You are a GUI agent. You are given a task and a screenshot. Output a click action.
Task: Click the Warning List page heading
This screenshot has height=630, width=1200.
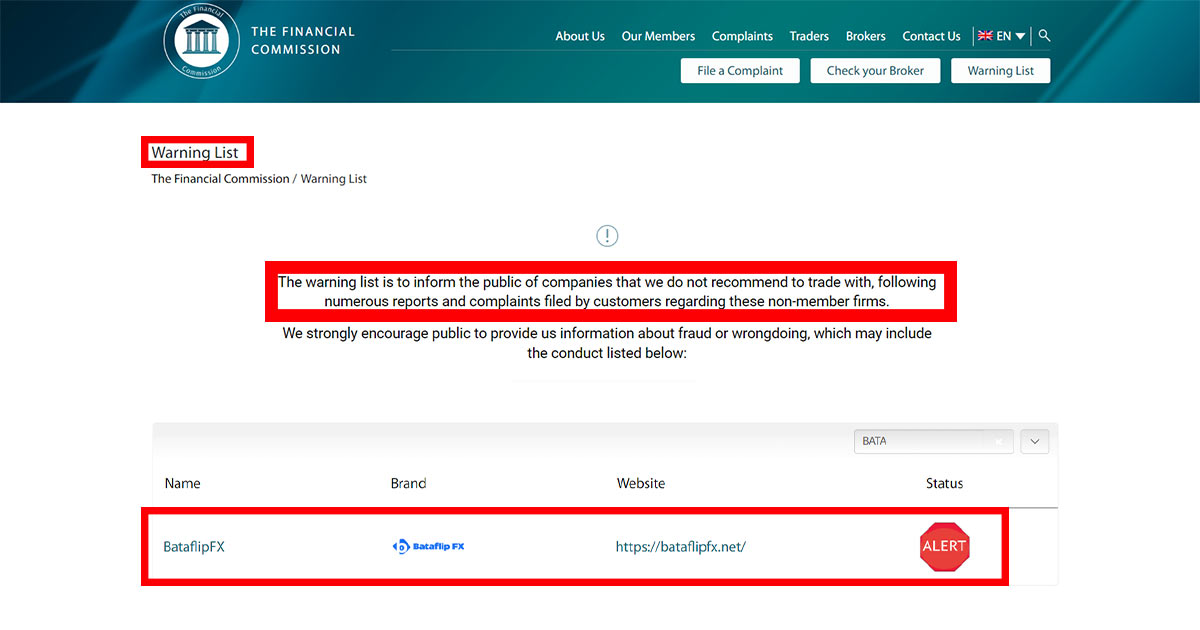pos(195,153)
